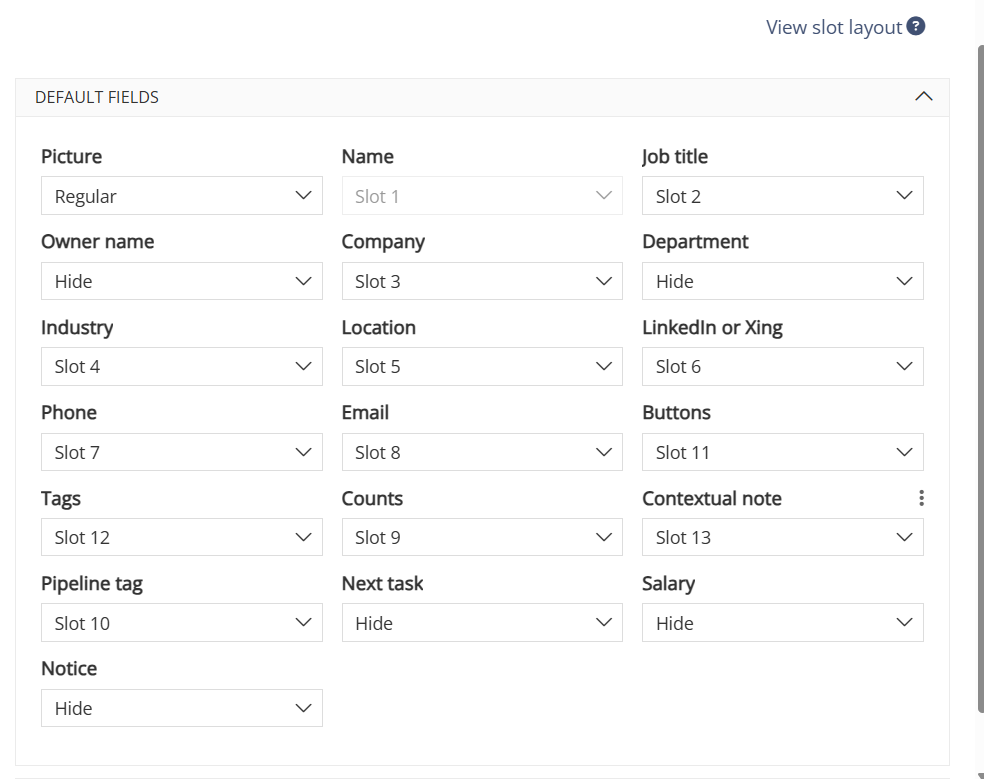Open the Counts Slot 9 dropdown
Screen dimensions: 984x779
click(x=482, y=537)
